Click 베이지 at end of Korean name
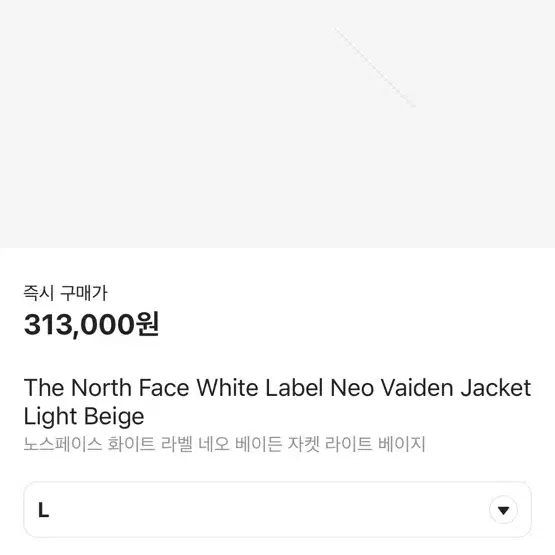This screenshot has width=555, height=555. pos(401,444)
